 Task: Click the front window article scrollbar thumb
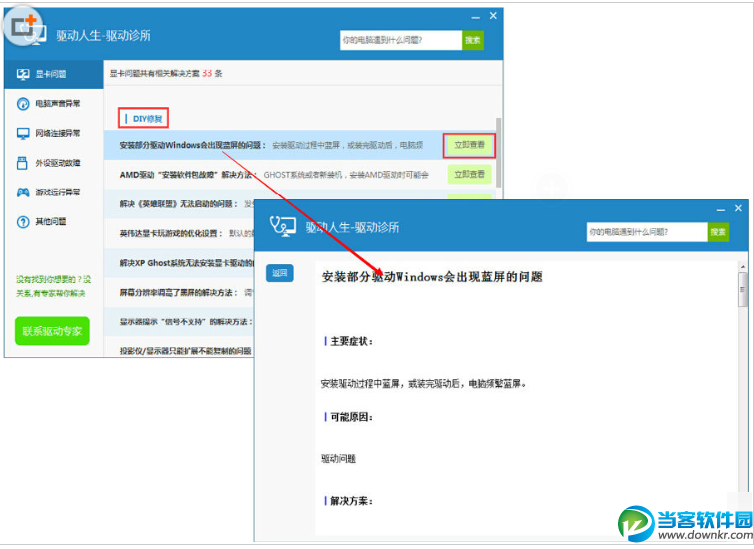743,289
